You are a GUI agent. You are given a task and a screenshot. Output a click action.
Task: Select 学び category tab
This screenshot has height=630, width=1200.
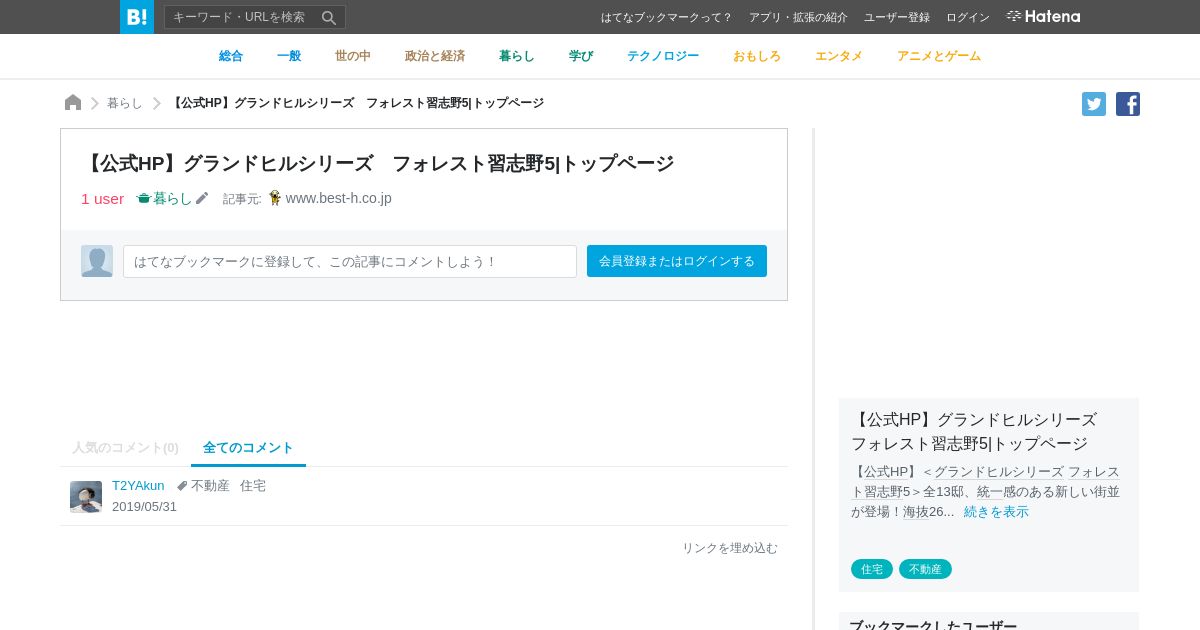click(x=581, y=56)
